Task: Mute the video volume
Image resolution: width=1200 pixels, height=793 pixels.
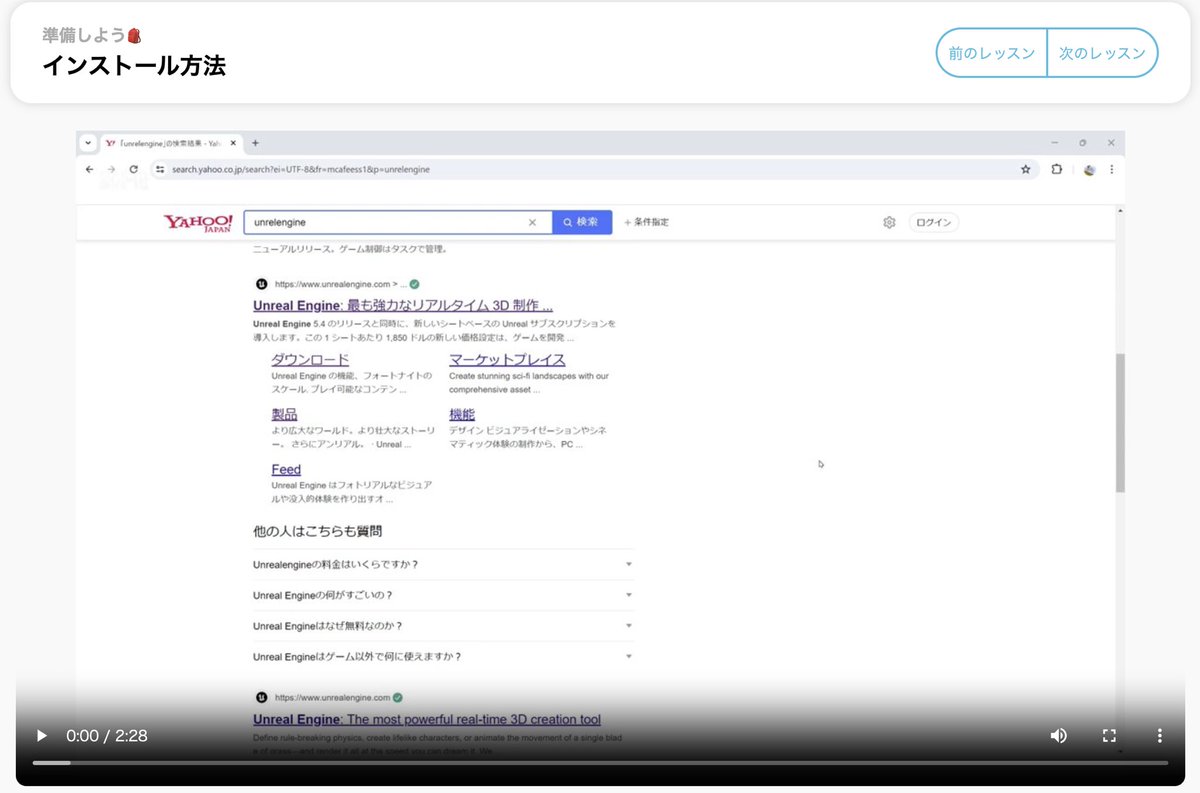Action: click(x=1058, y=735)
